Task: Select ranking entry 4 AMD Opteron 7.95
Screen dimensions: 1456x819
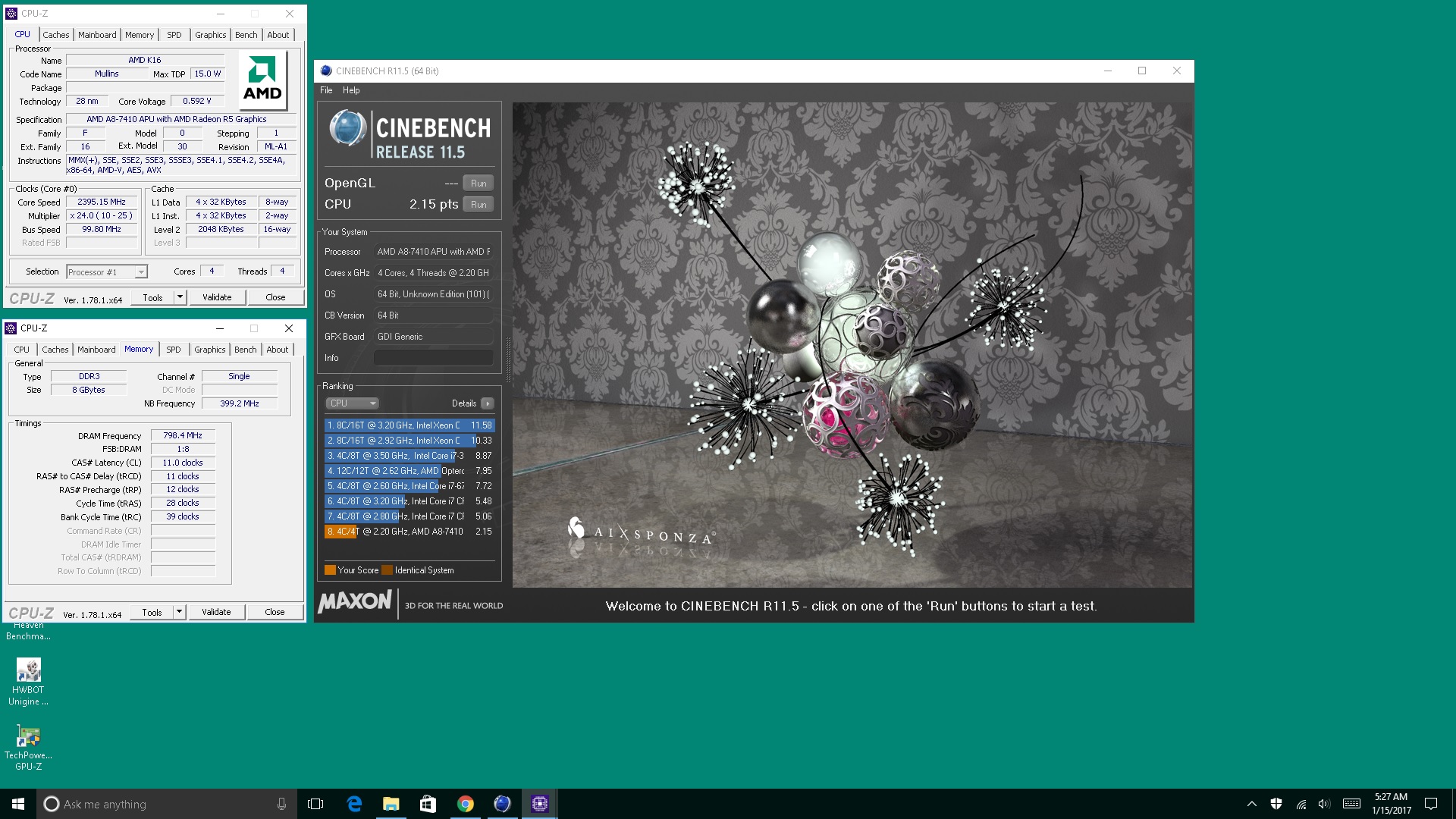Action: (409, 471)
